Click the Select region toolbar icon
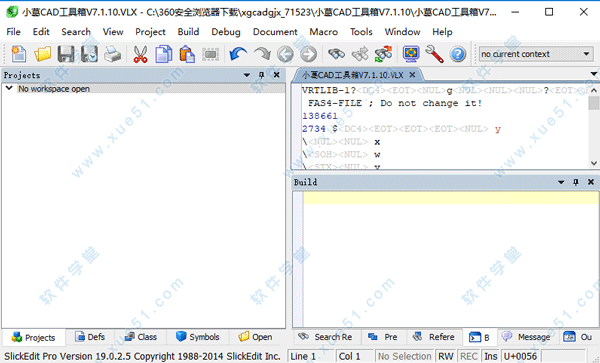This screenshot has width=600, height=363. (x=210, y=54)
